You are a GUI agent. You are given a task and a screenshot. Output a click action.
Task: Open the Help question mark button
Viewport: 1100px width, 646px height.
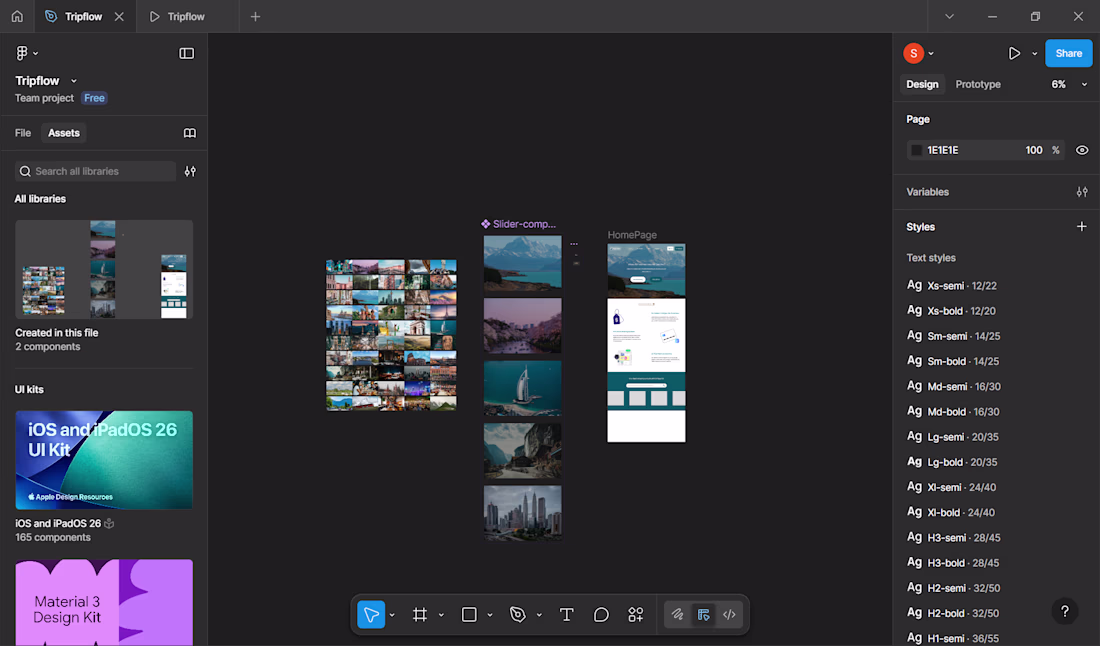(x=1064, y=611)
